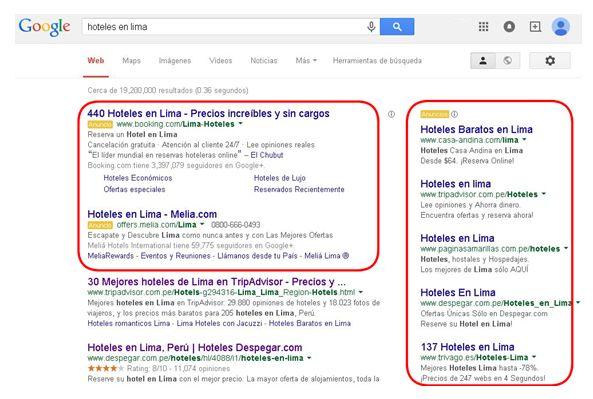Open Hoteles en Lima - Melia.com ad

click(152, 214)
